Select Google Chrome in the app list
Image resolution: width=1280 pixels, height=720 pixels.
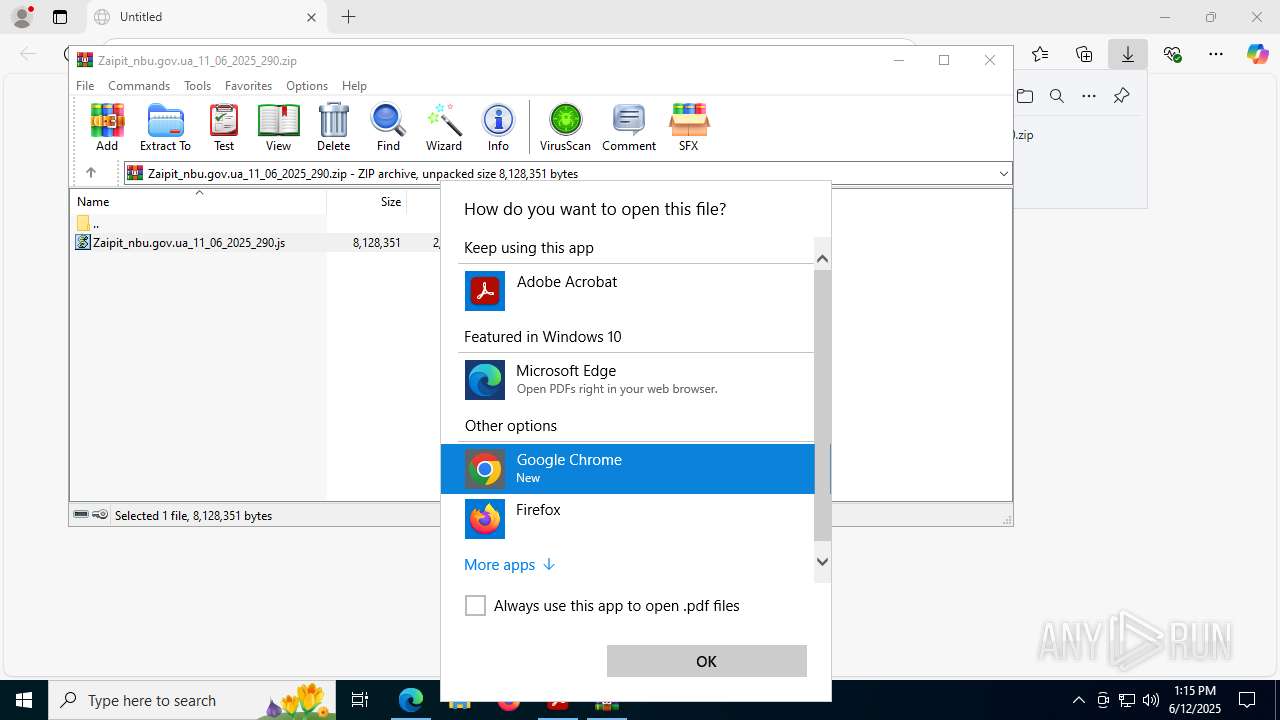[x=628, y=469]
